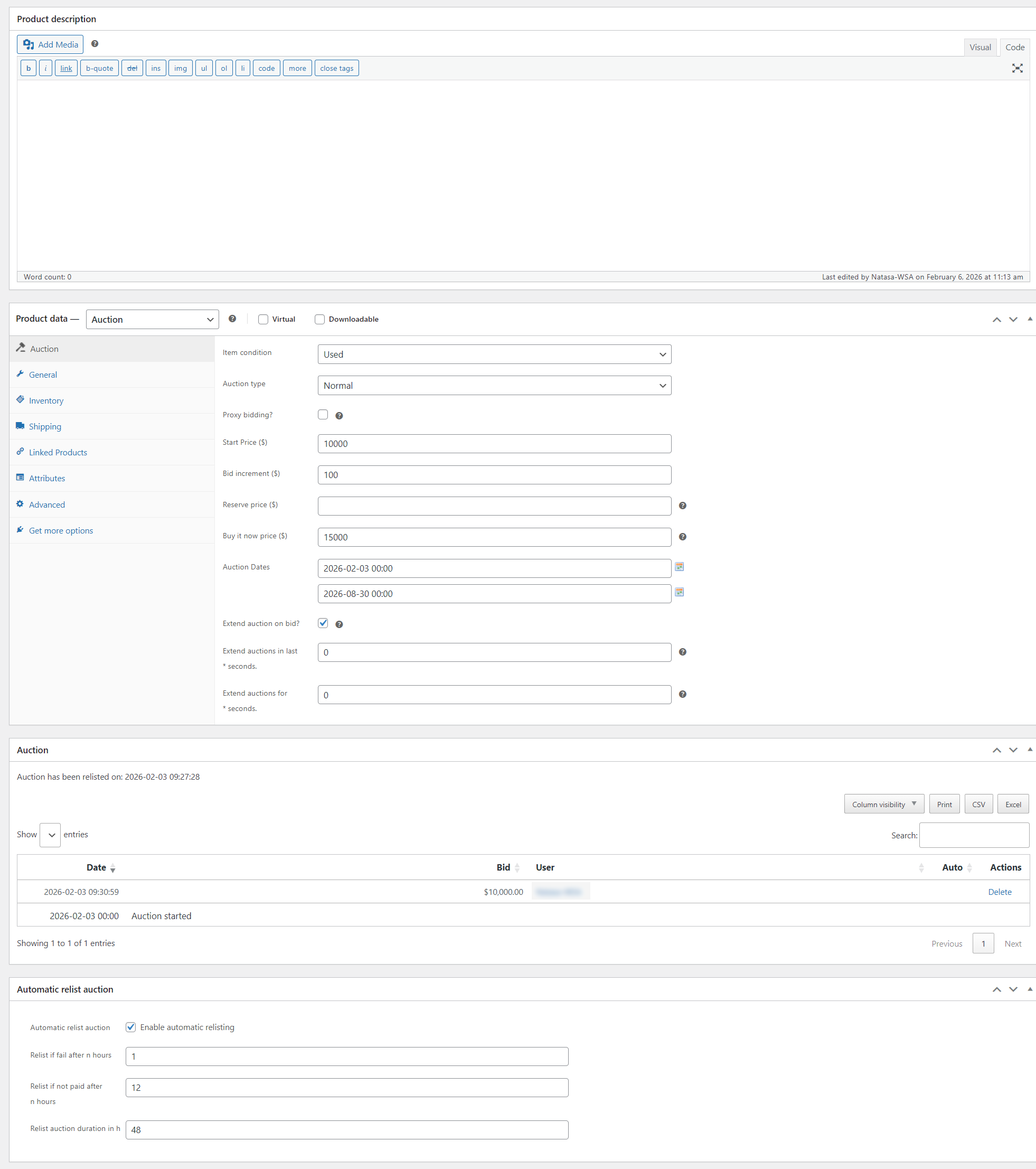Toggle the Virtual product checkbox

coord(263,319)
